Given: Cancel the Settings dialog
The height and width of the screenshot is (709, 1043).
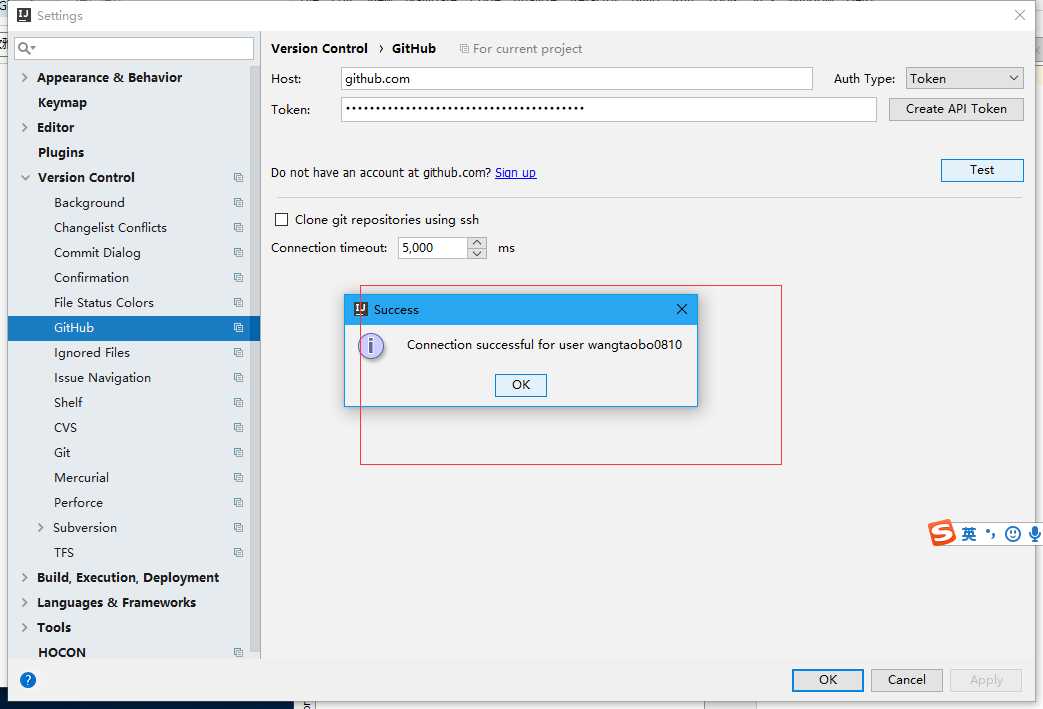Looking at the screenshot, I should 907,680.
